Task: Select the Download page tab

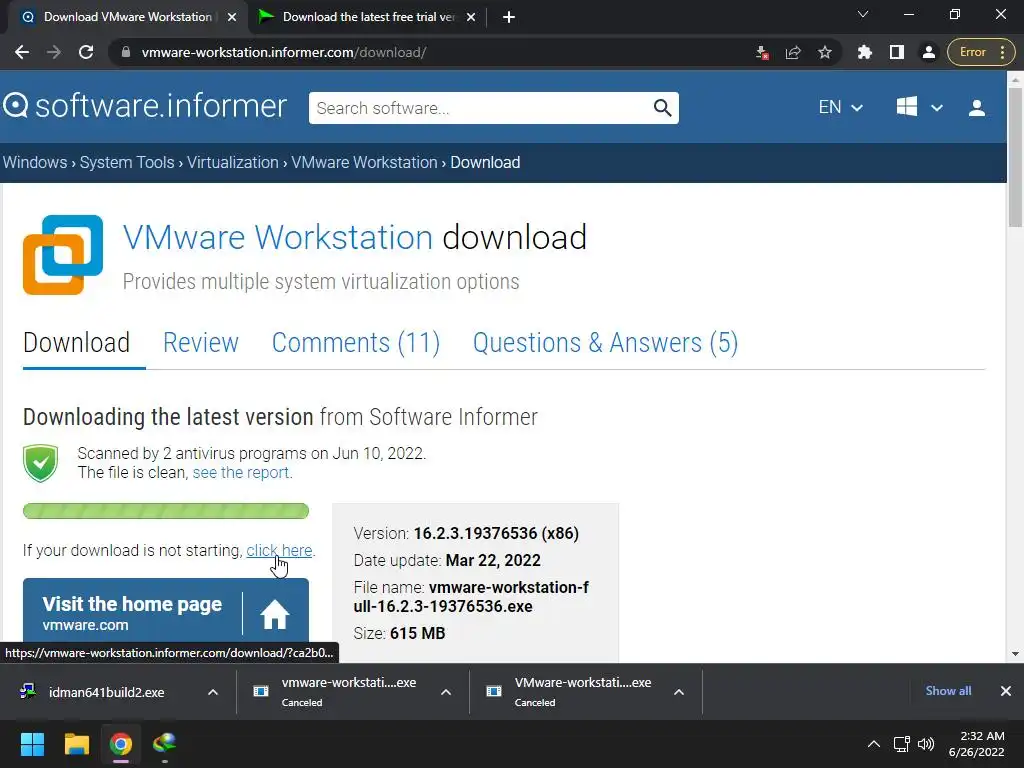Action: pos(76,343)
